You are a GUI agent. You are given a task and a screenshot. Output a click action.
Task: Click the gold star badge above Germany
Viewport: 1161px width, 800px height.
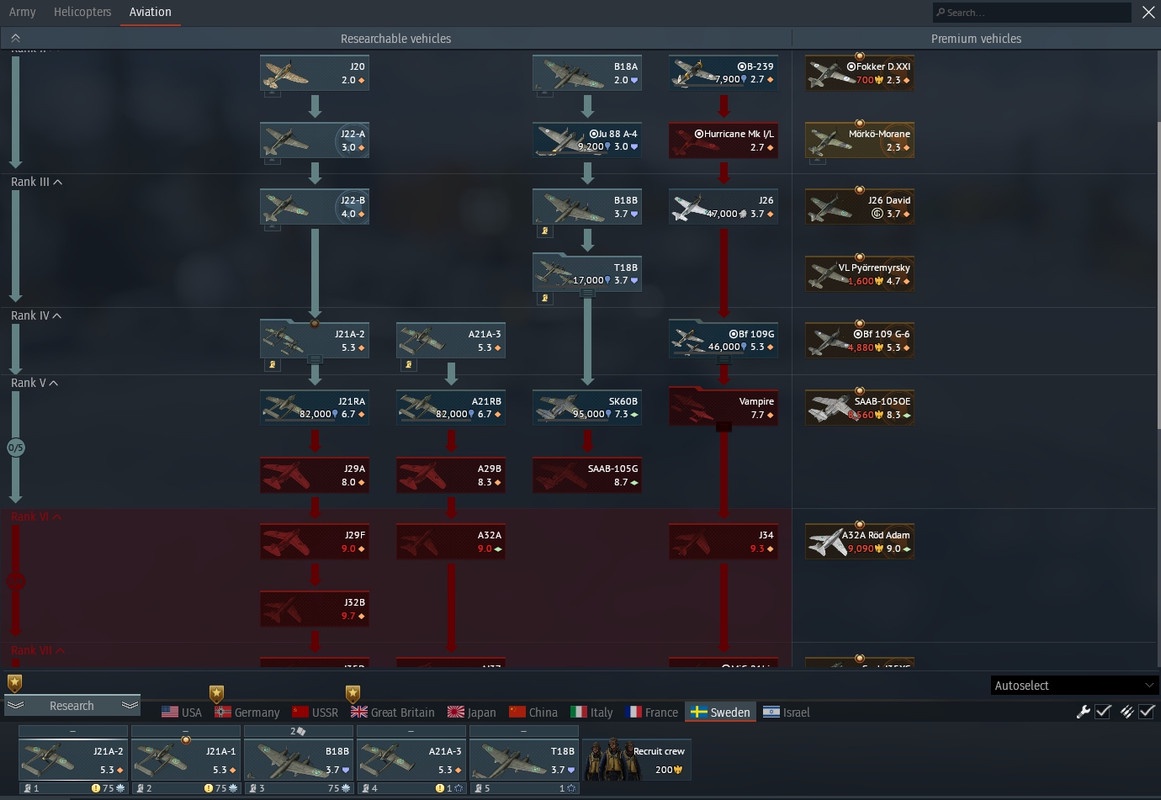pos(216,694)
